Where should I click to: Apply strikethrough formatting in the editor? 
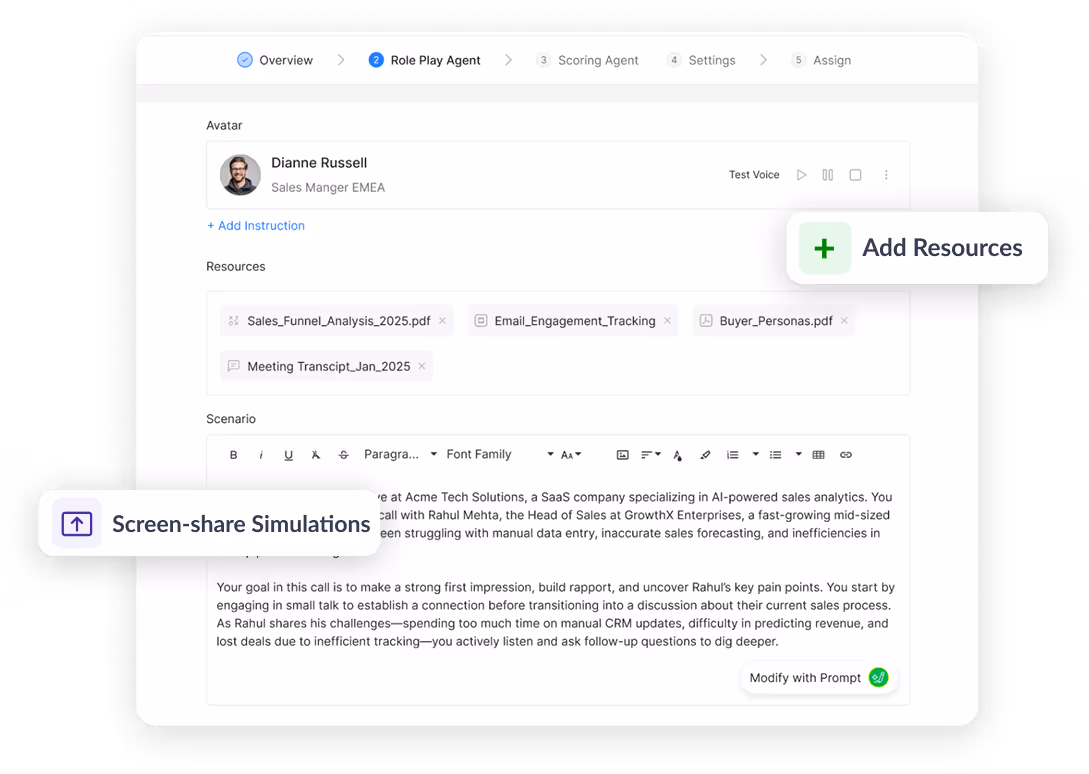(x=343, y=454)
